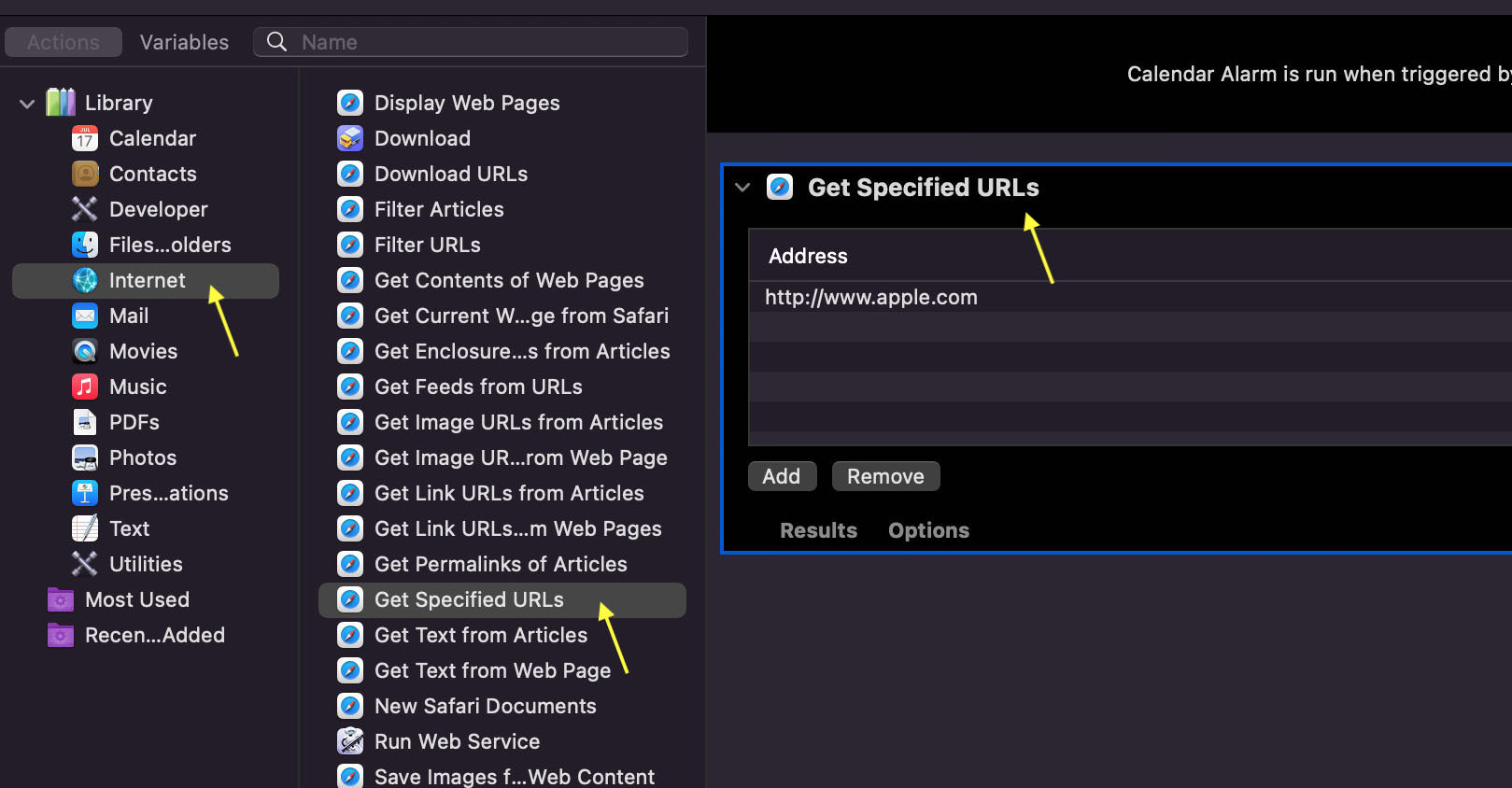Viewport: 1512px width, 788px height.
Task: Open the Results section of the action
Action: (818, 530)
